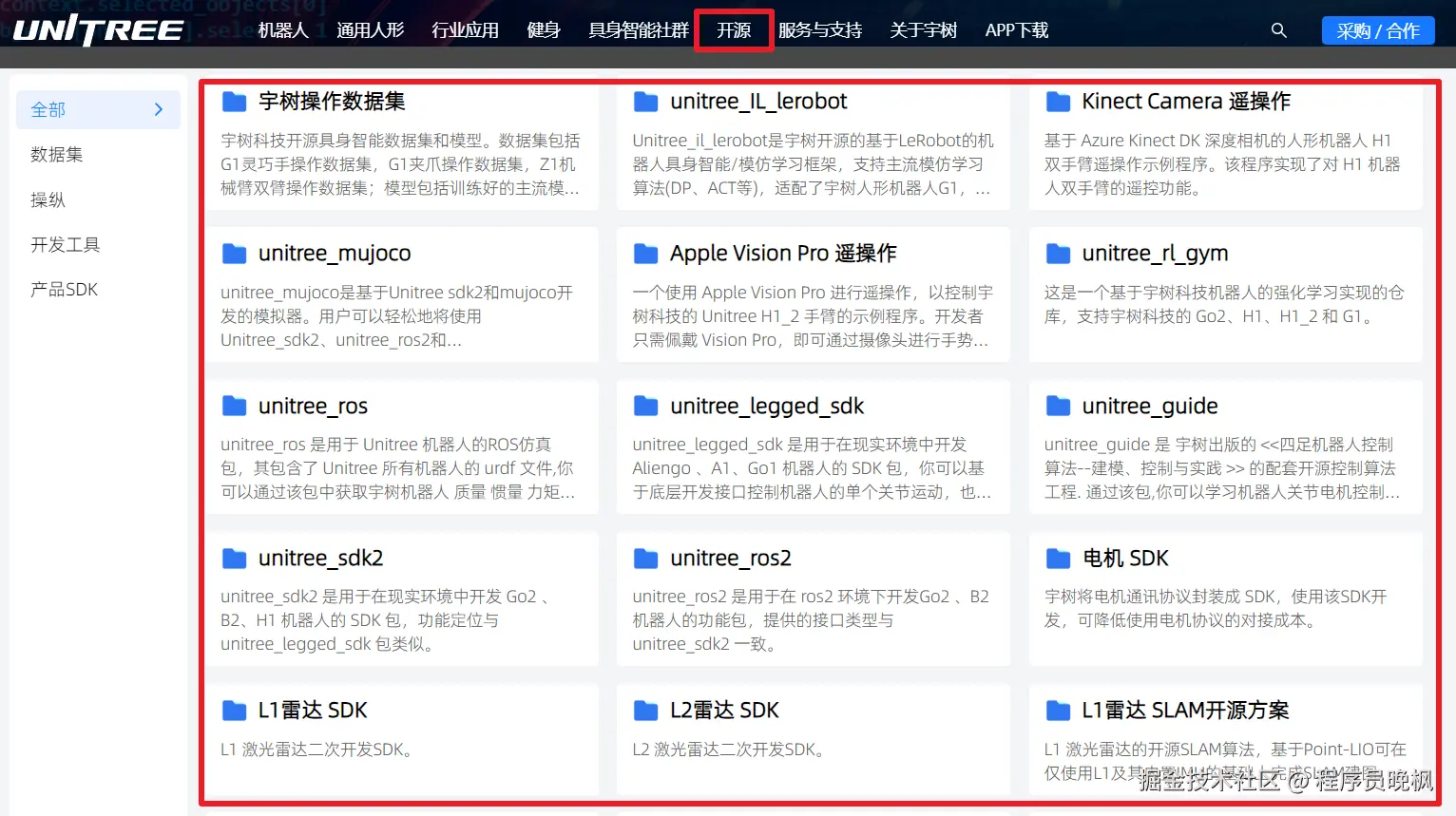Click the folder icon beside L1雷达 SDK
The width and height of the screenshot is (1456, 816).
tap(234, 710)
